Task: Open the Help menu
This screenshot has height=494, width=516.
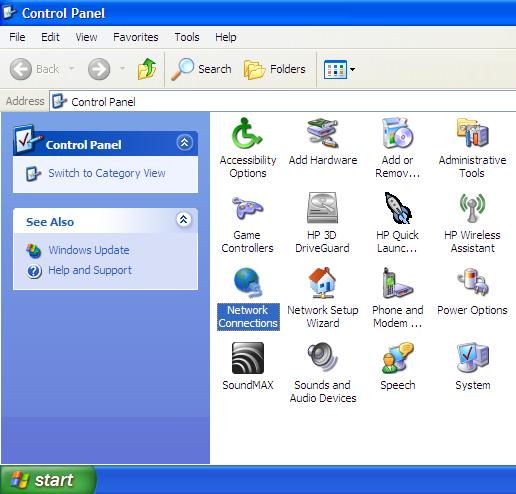Action: [x=226, y=37]
